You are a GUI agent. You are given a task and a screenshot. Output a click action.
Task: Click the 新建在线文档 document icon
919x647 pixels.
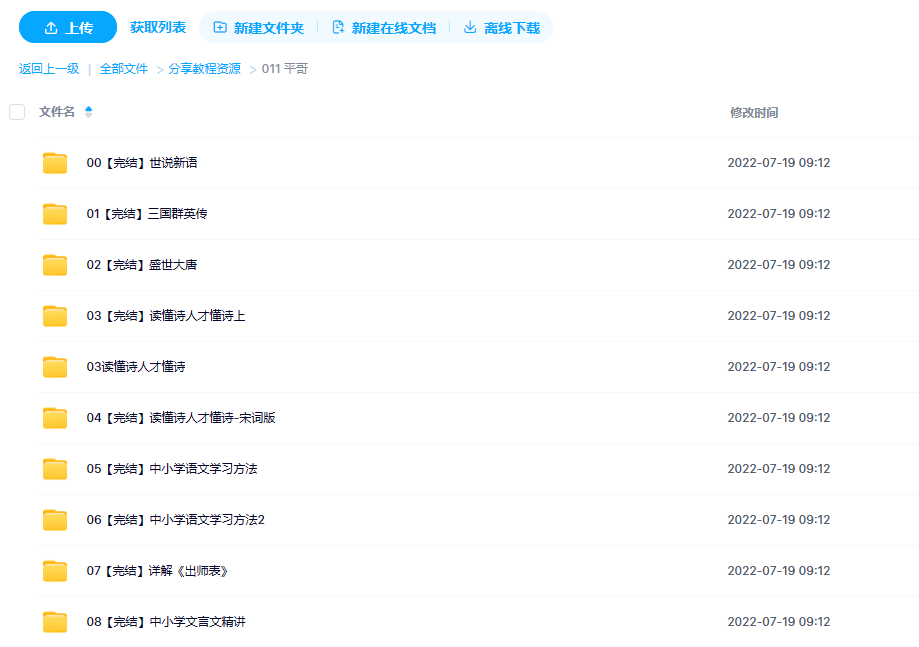pyautogui.click(x=337, y=28)
